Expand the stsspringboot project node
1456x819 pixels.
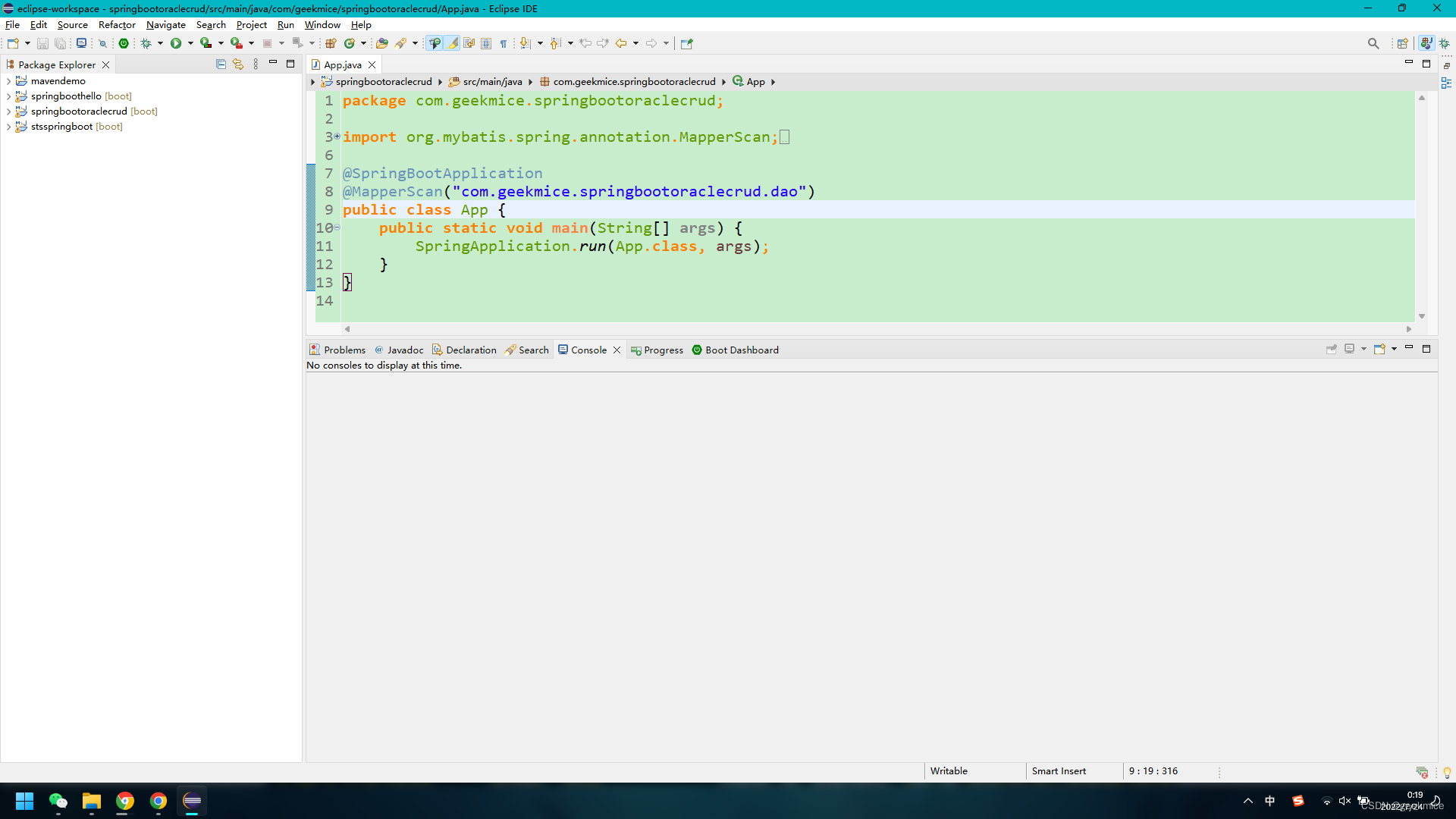[x=9, y=126]
